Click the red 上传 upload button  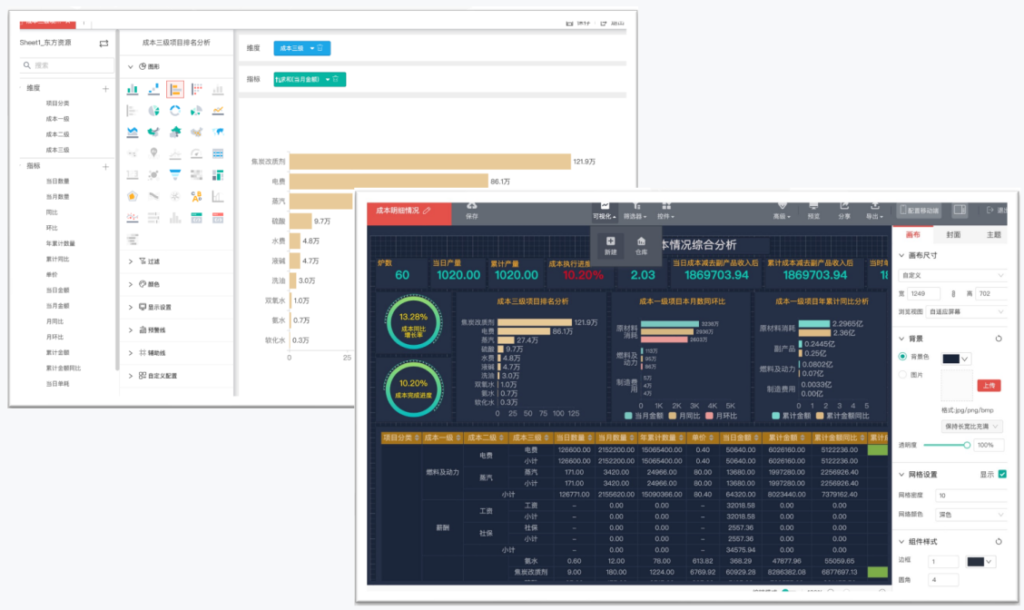pos(991,384)
